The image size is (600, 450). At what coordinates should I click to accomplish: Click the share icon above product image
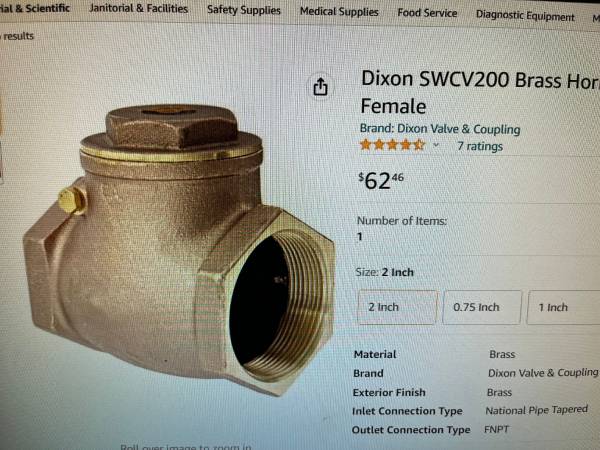[321, 86]
